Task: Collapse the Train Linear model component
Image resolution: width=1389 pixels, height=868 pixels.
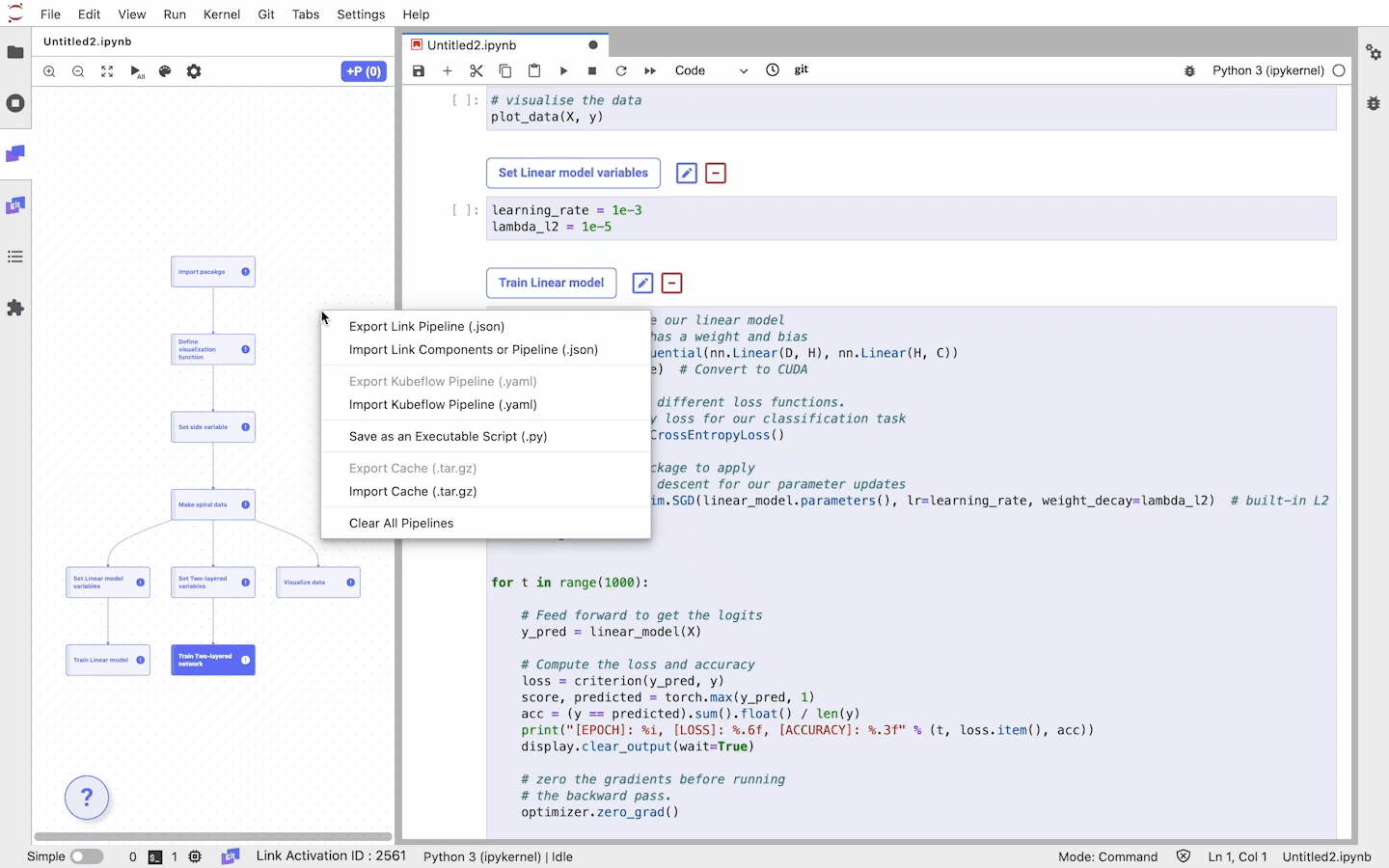Action: click(x=671, y=284)
